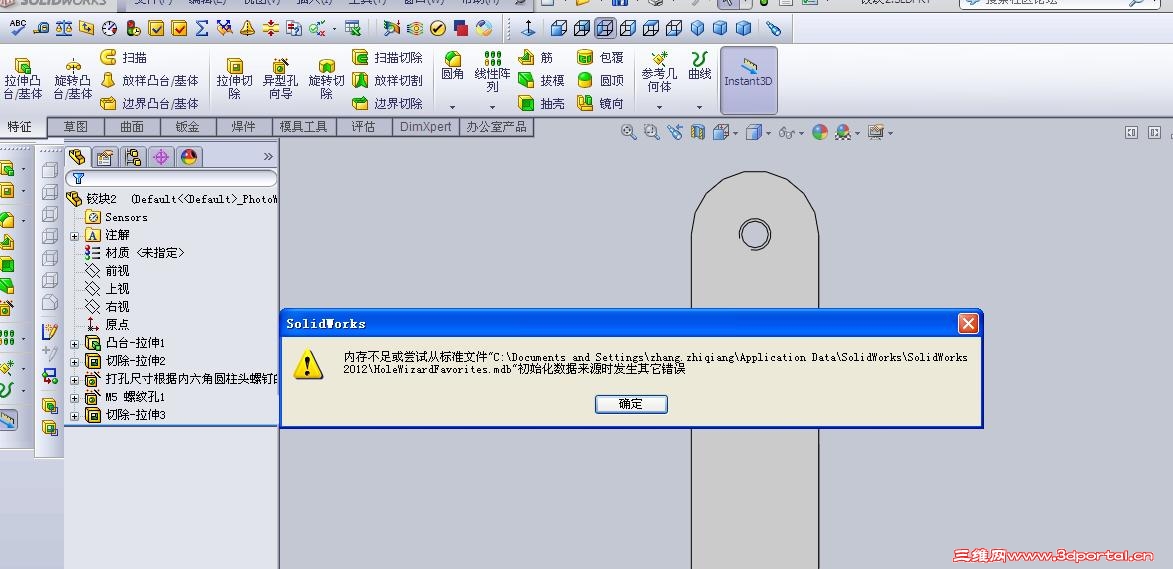Click the 扫描切除 swept cut tool

tap(388, 58)
